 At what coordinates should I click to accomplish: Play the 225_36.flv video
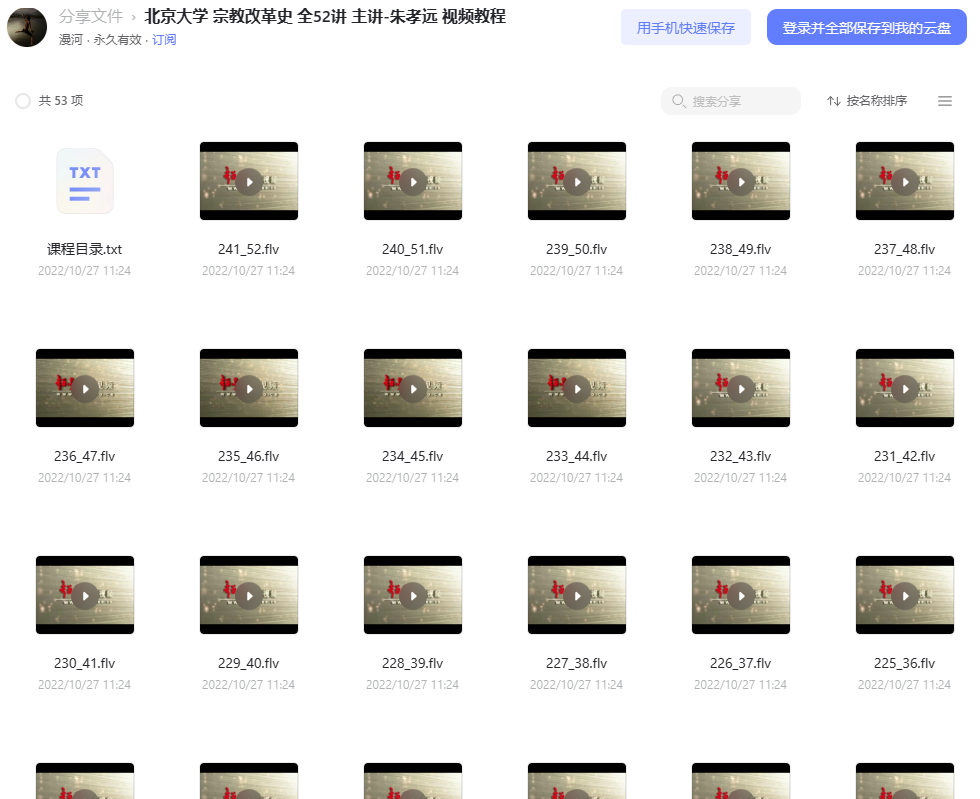905,595
